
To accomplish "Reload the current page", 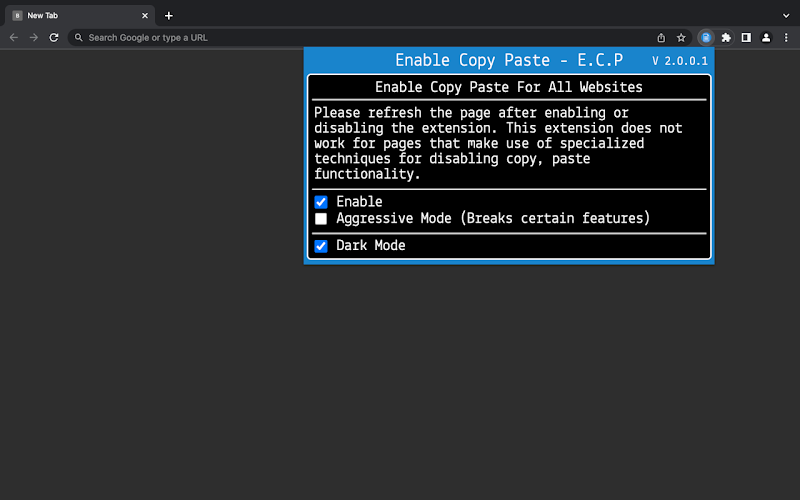I will coord(54,38).
